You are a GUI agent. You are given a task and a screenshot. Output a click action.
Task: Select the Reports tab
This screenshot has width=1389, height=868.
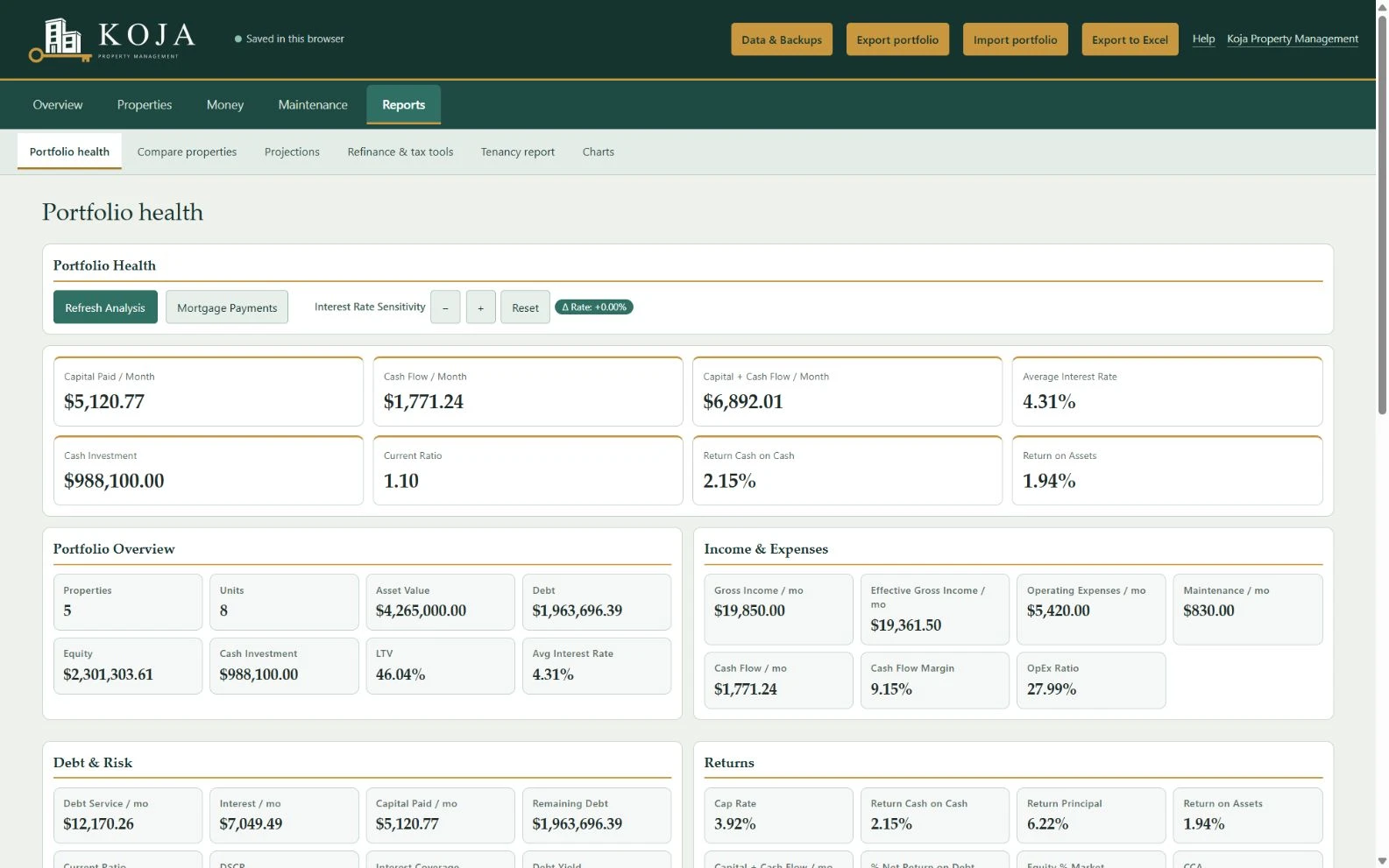(403, 105)
